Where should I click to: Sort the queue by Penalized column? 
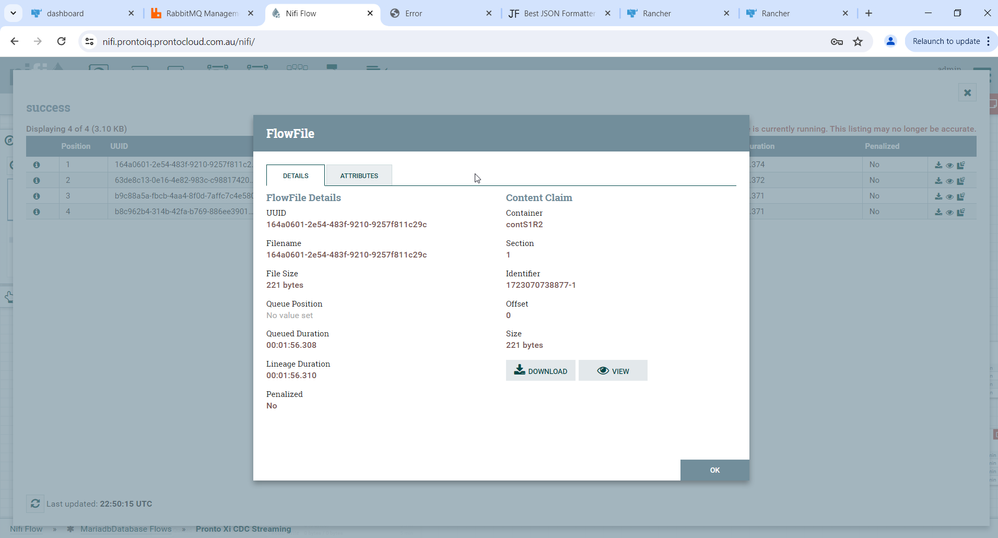882,146
